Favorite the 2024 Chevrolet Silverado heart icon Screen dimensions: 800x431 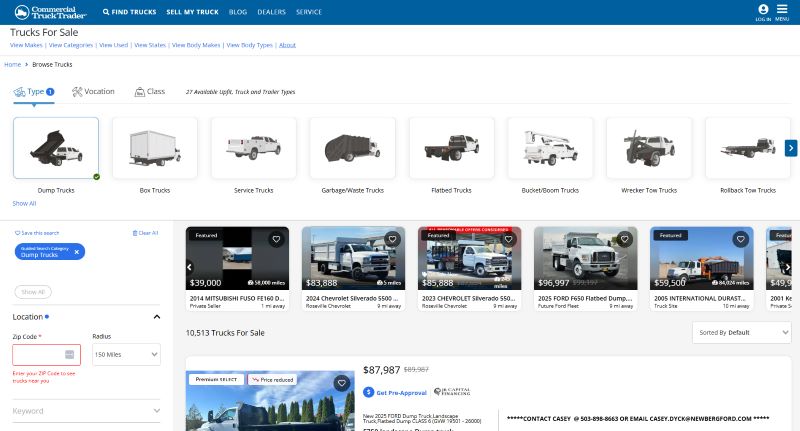point(392,239)
